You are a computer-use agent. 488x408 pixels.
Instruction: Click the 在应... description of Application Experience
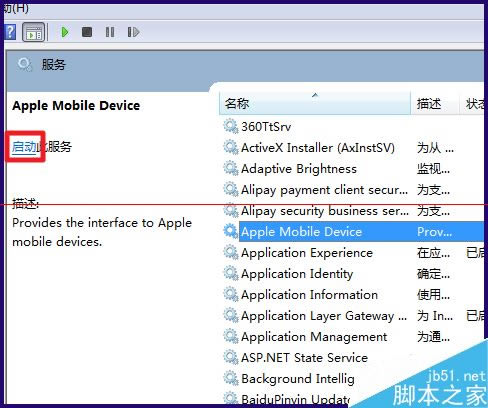[x=433, y=253]
